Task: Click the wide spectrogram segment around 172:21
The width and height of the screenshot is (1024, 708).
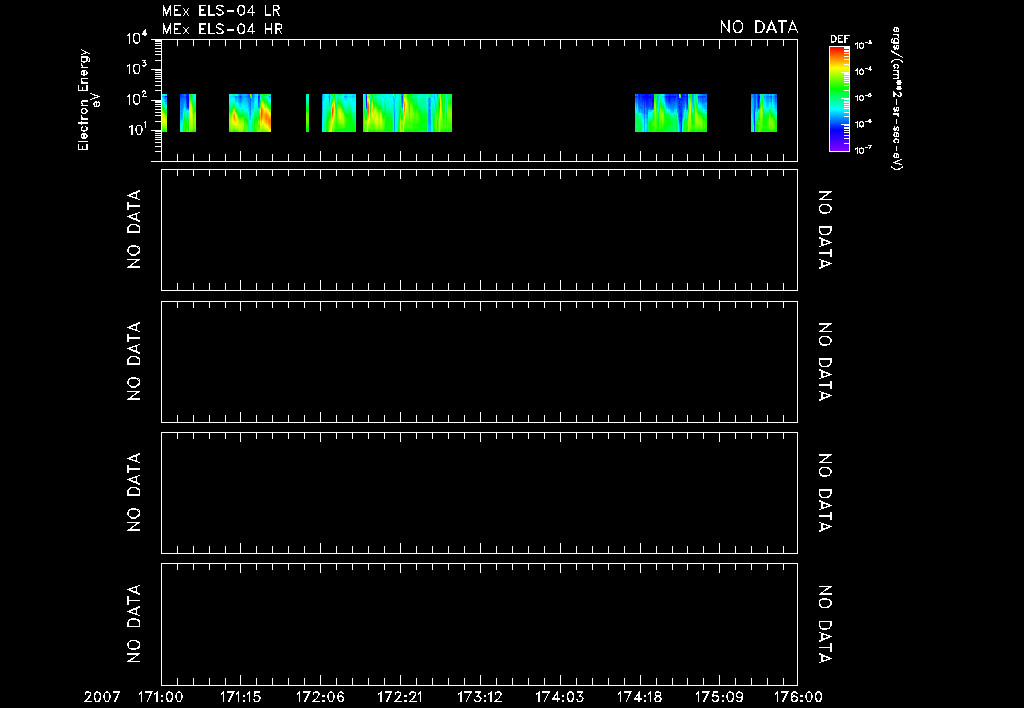Action: tap(408, 113)
